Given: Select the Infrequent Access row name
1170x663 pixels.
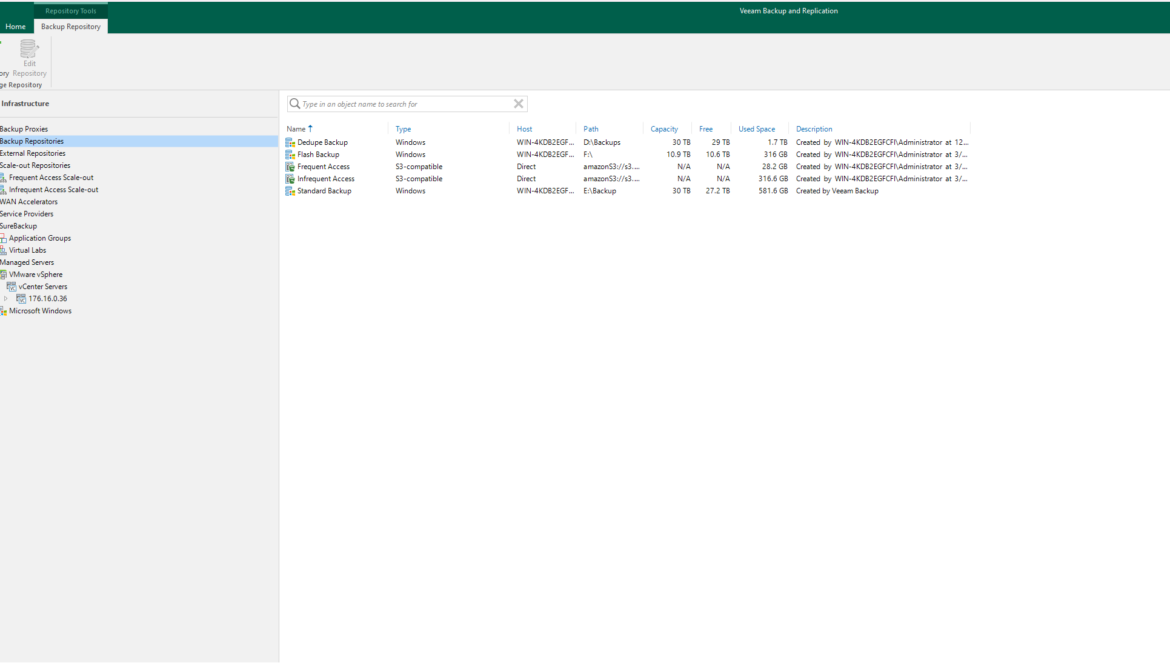Looking at the screenshot, I should point(325,179).
